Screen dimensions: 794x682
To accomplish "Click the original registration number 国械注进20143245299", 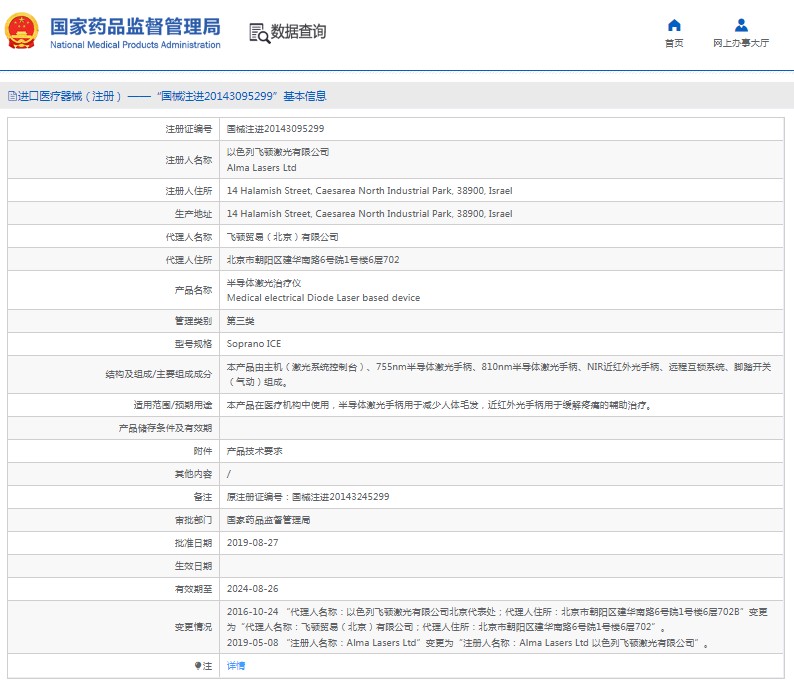I will point(339,497).
